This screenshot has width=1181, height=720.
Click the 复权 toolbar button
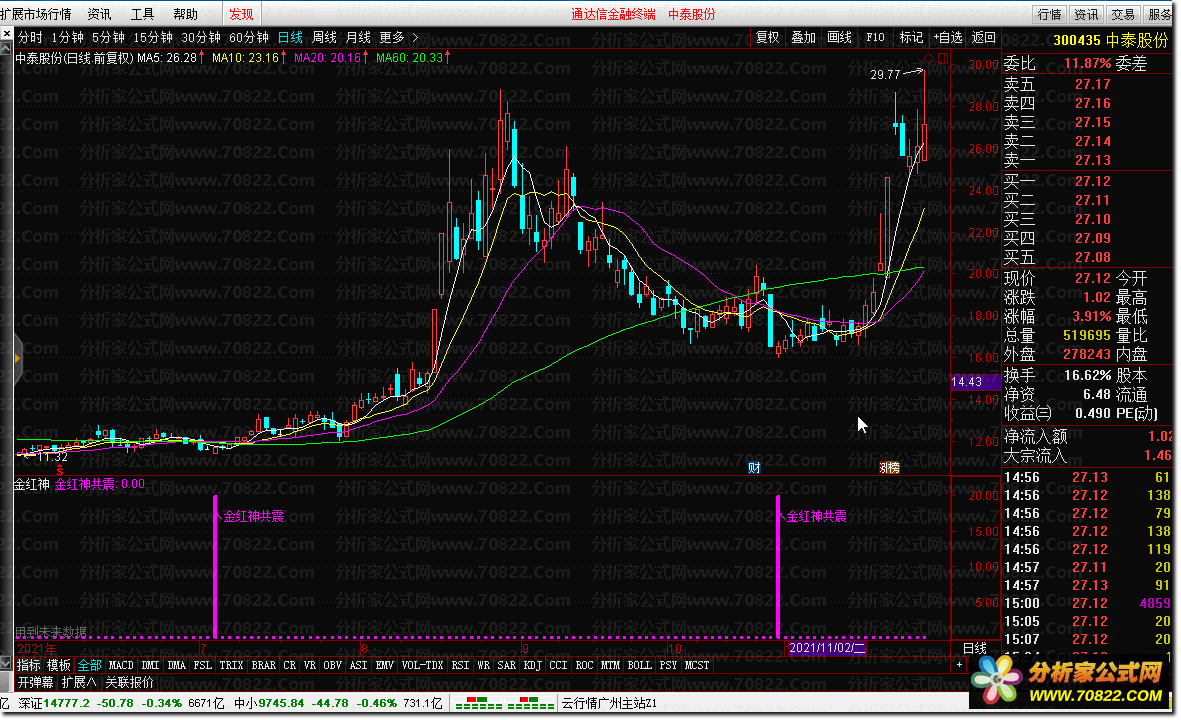click(x=767, y=37)
